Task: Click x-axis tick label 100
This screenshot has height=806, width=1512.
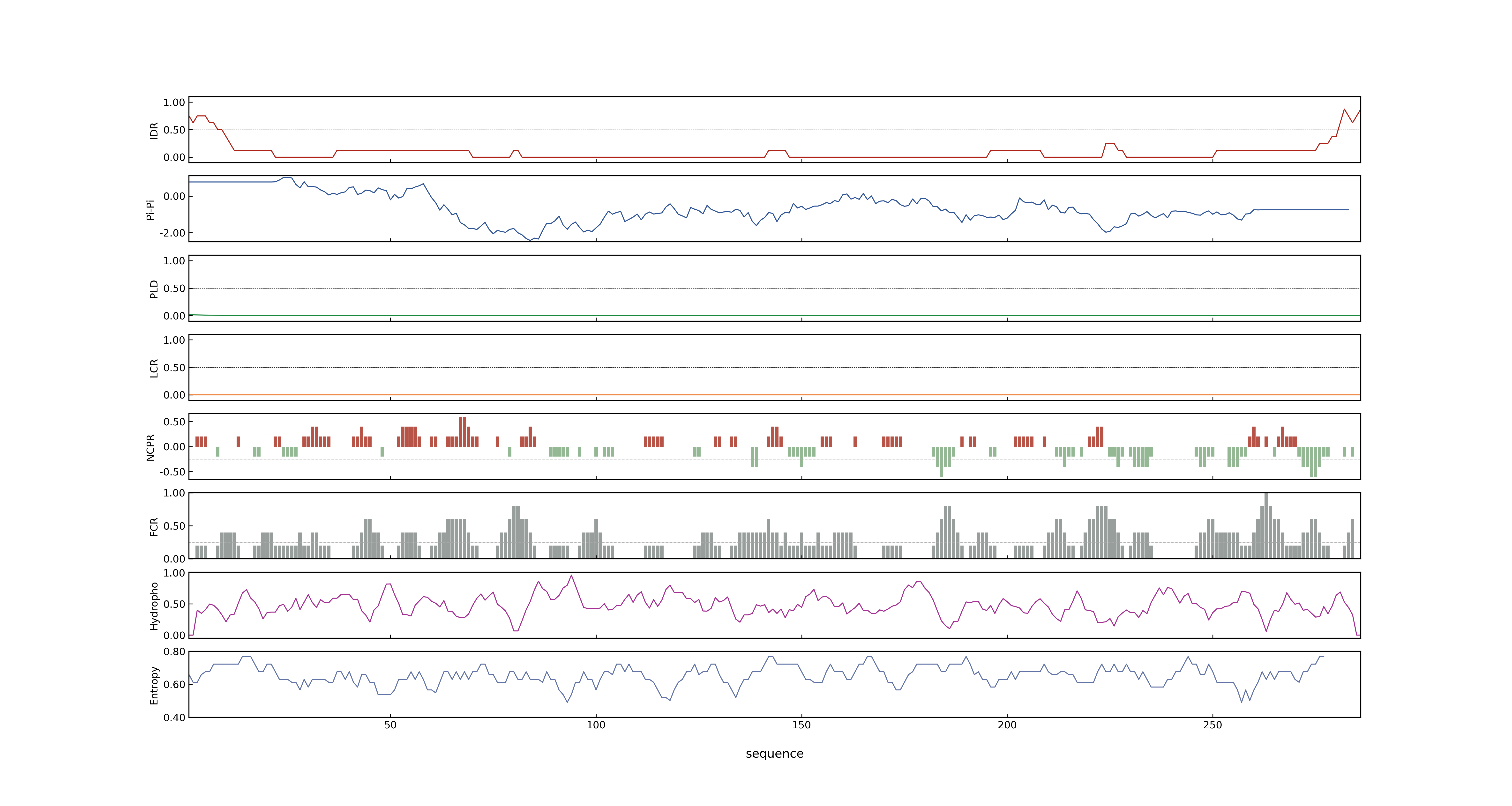Action: pyautogui.click(x=596, y=725)
